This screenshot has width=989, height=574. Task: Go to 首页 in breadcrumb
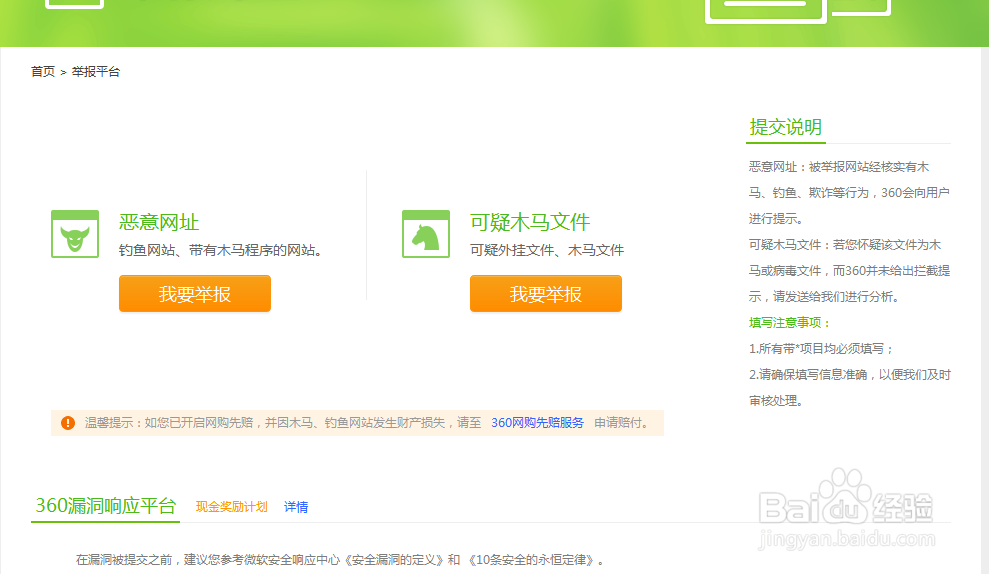point(43,72)
